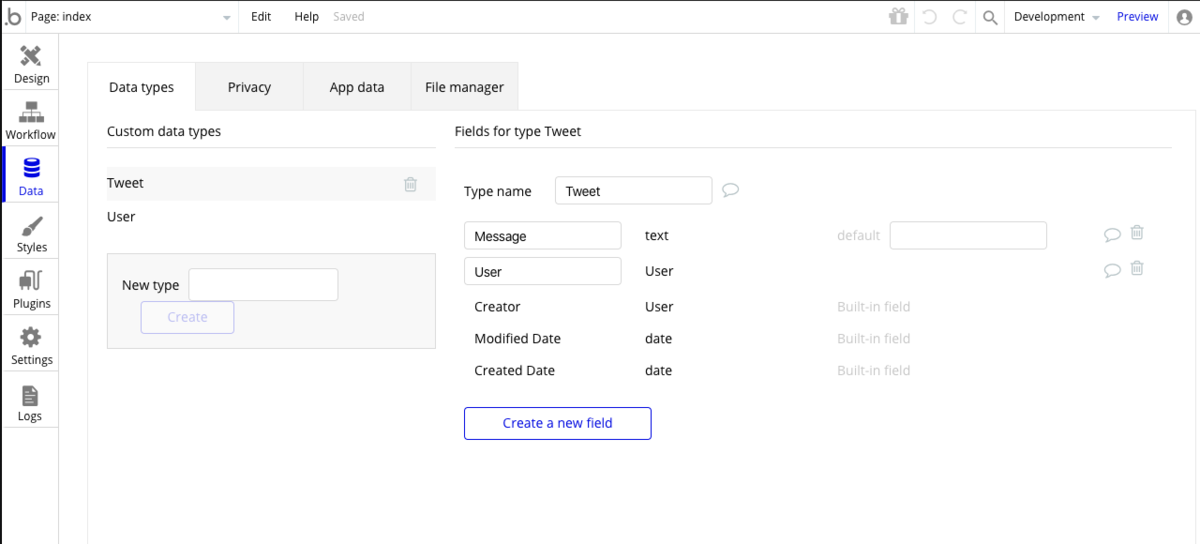
Task: Click the Preview link
Action: pyautogui.click(x=1137, y=17)
